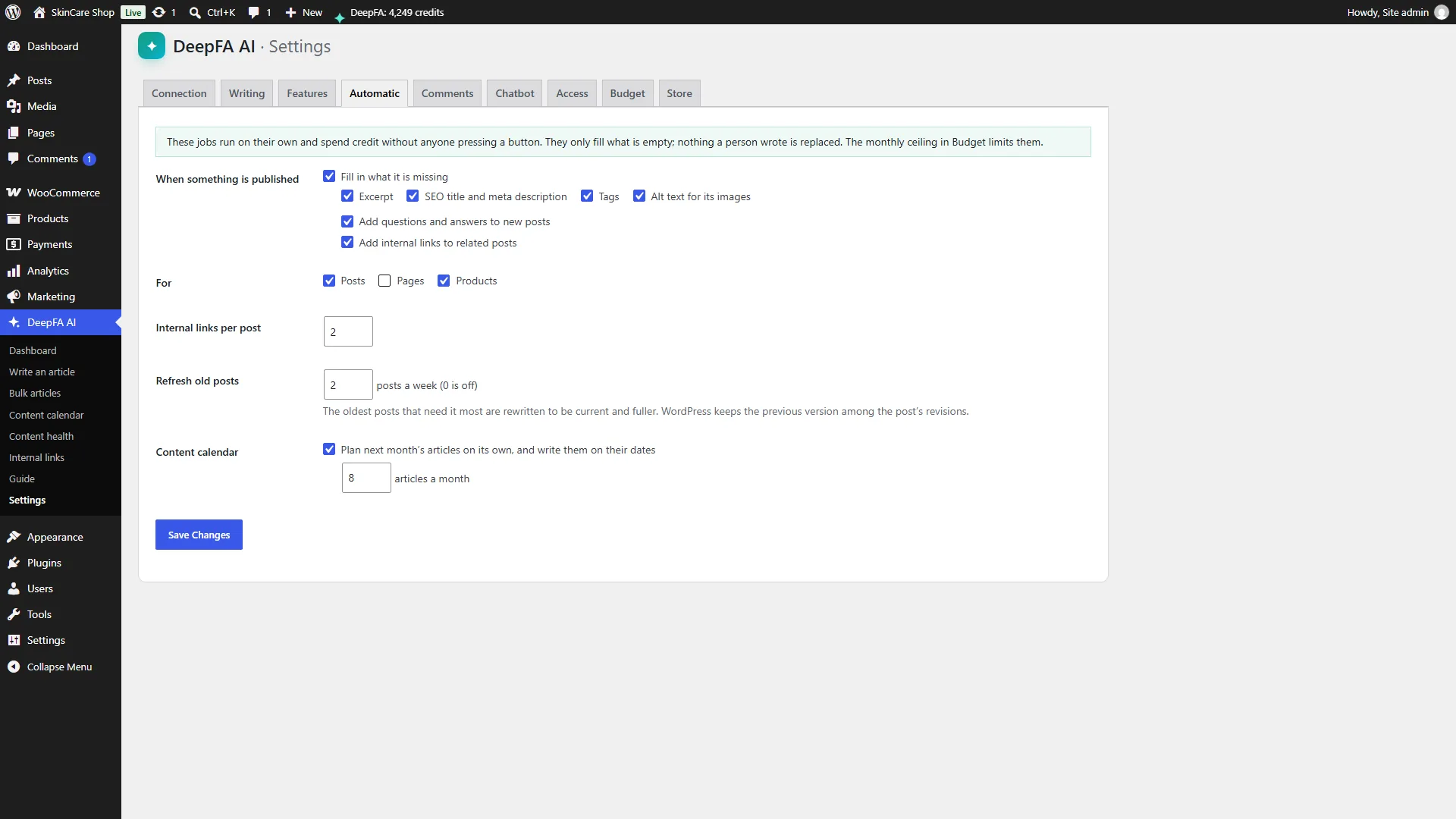1456x819 pixels.
Task: Click the Marketing megaphone icon
Action: (x=14, y=297)
